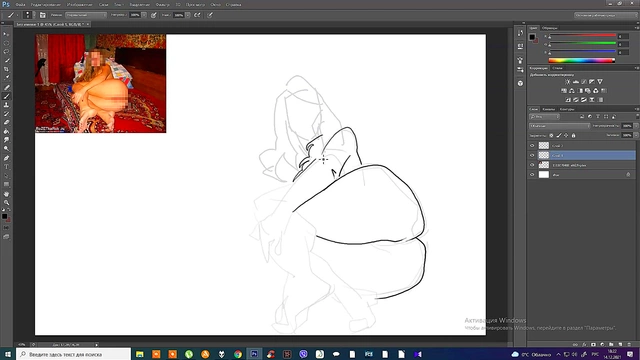The height and width of the screenshot is (360, 640).
Task: Select the Horizontal Type tool
Action: pos(6,167)
